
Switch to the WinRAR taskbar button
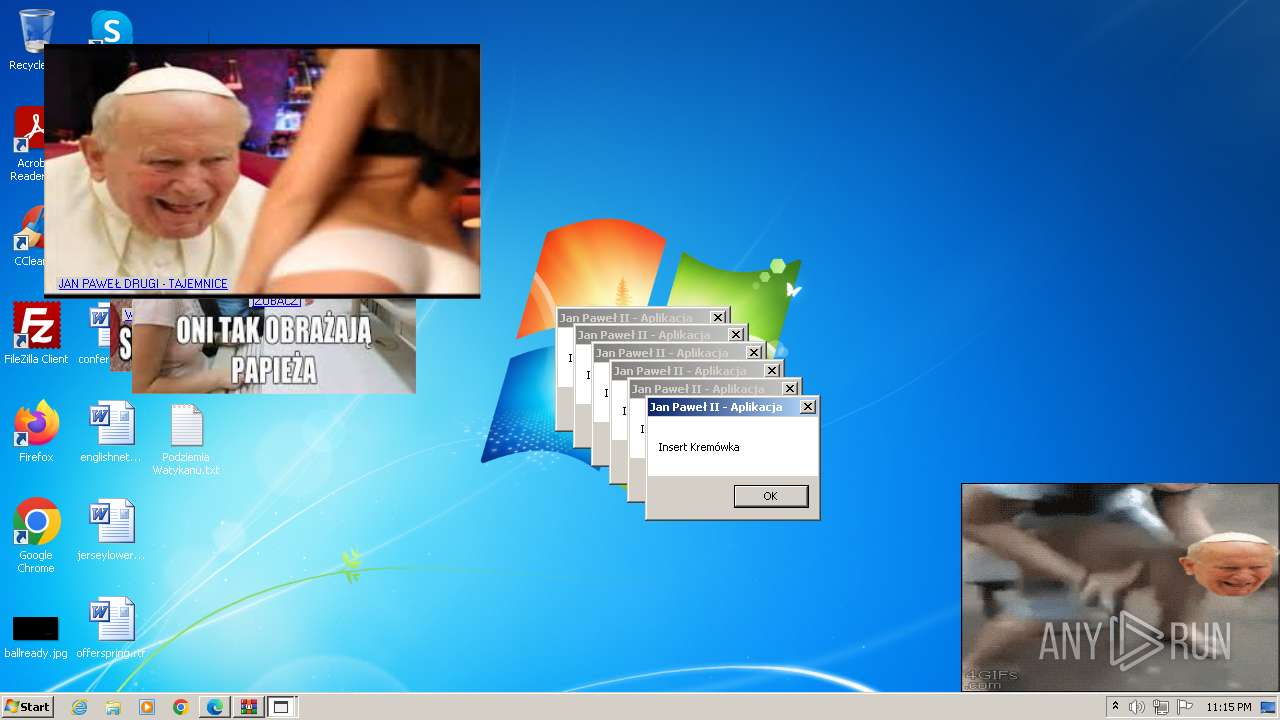(x=248, y=707)
